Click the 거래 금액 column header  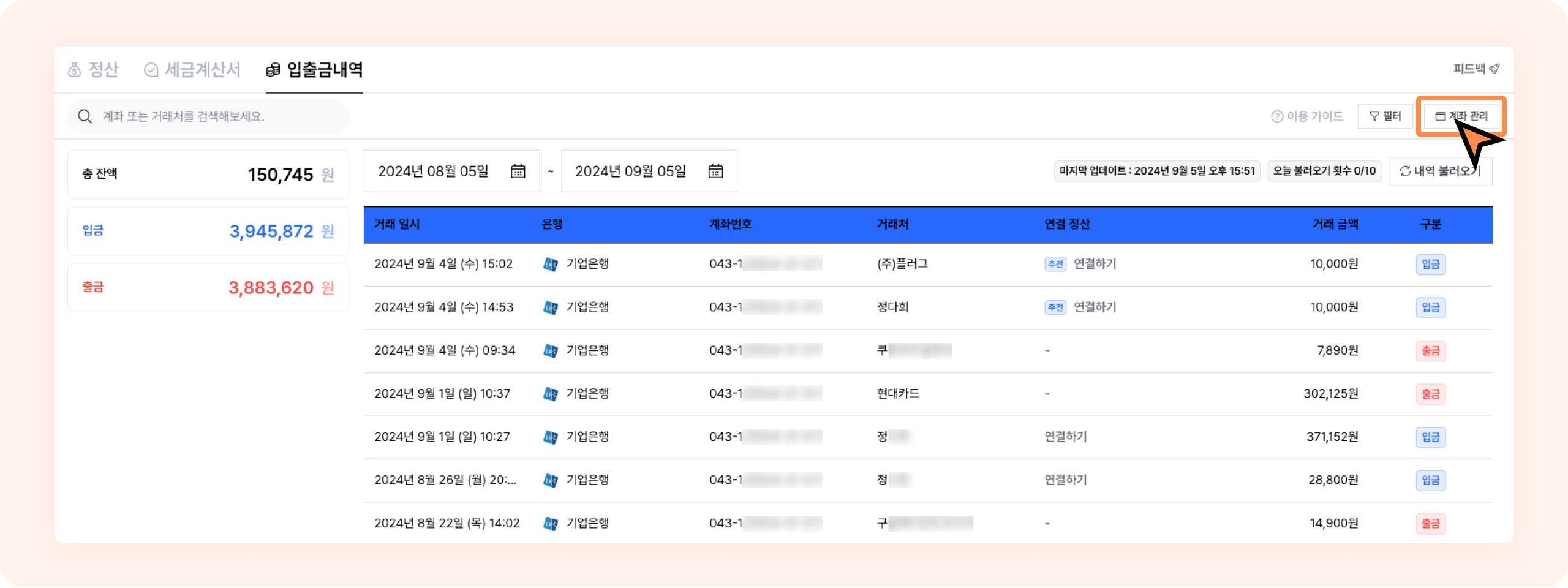[1335, 224]
